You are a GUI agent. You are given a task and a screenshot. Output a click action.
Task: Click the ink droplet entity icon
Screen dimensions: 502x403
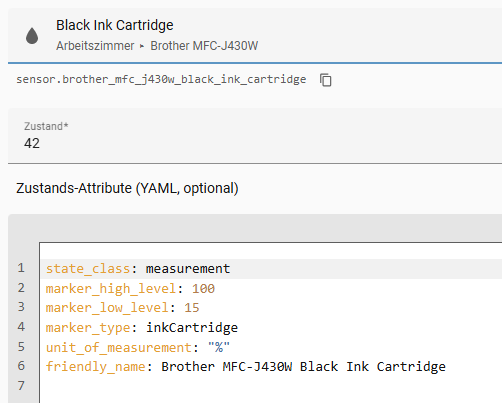32,36
